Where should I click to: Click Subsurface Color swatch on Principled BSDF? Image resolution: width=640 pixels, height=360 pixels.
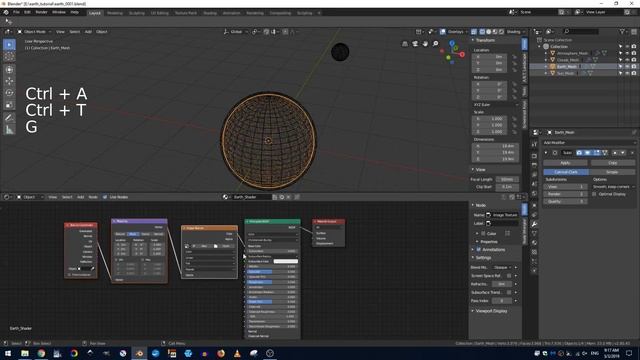[x=285, y=261]
